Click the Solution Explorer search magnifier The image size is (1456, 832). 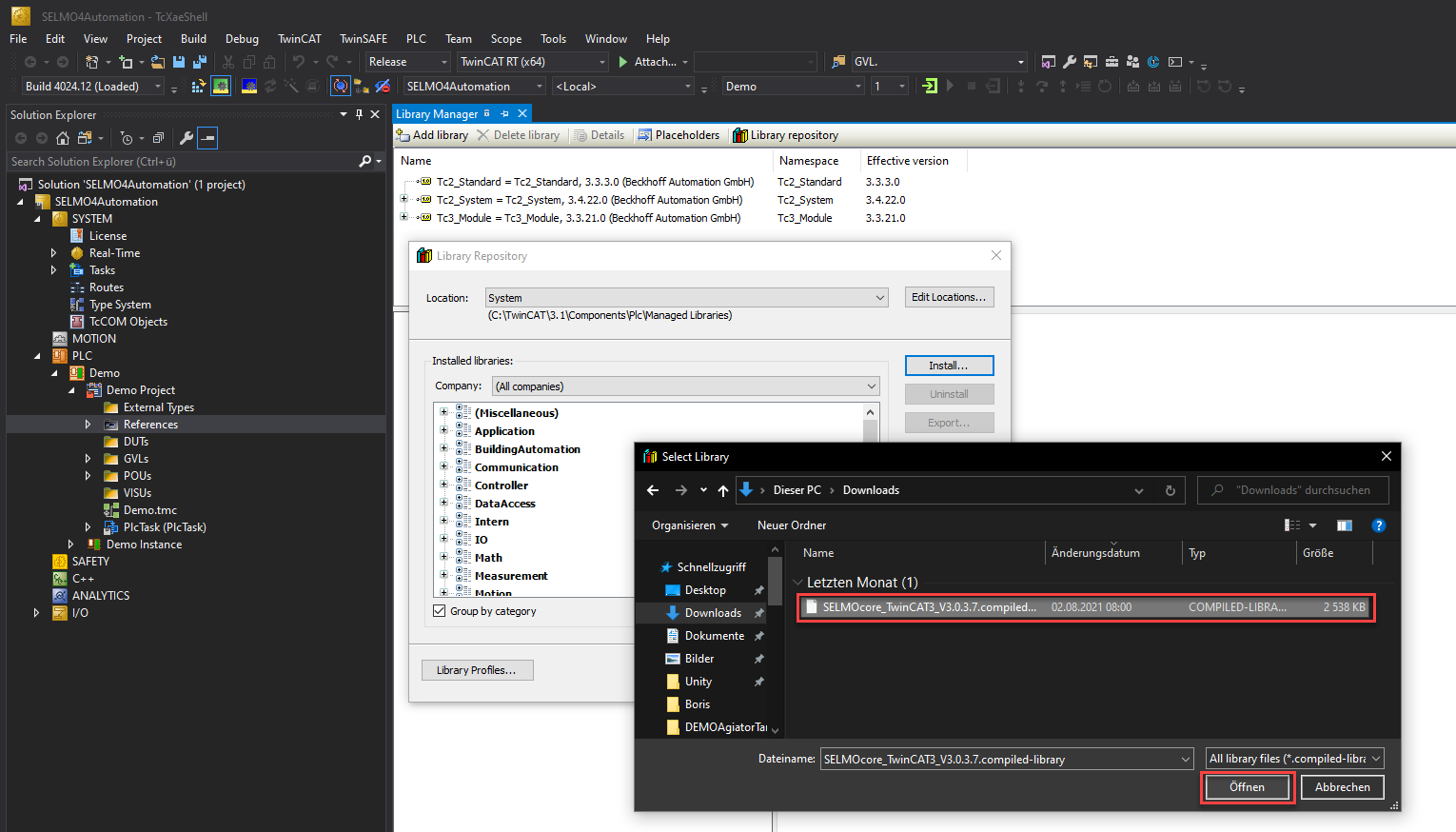(364, 162)
